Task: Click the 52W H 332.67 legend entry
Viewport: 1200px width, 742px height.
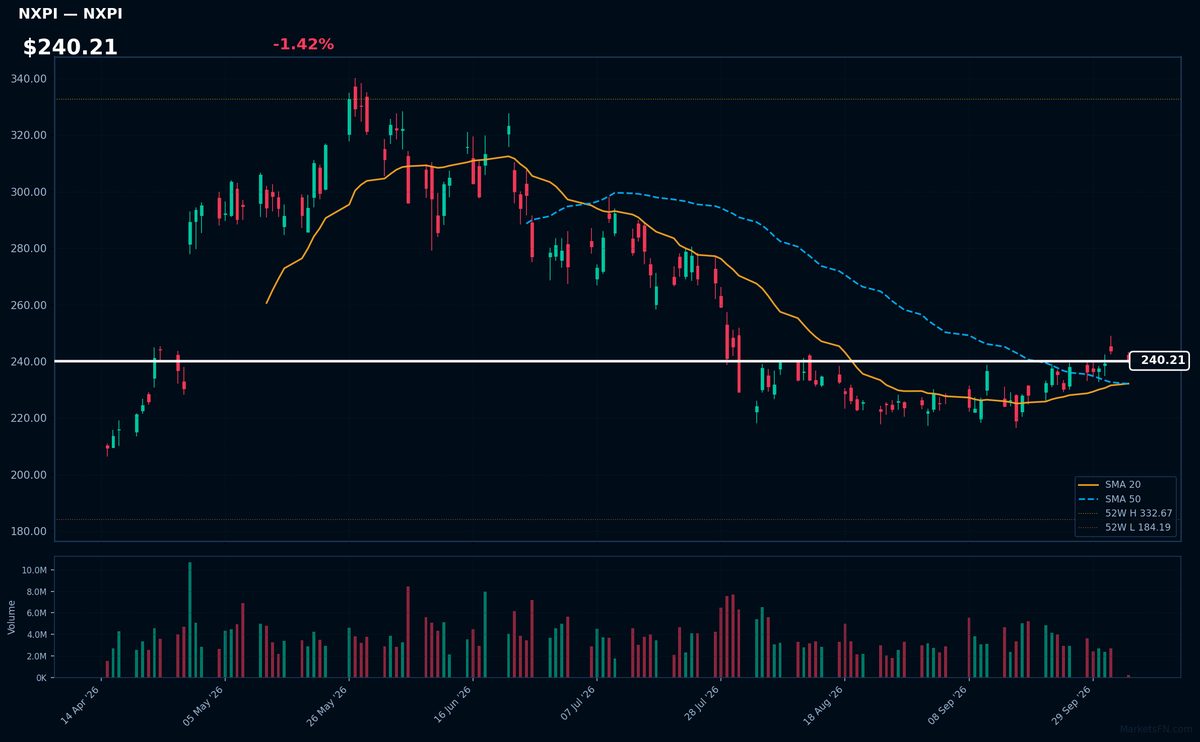Action: coord(1126,513)
